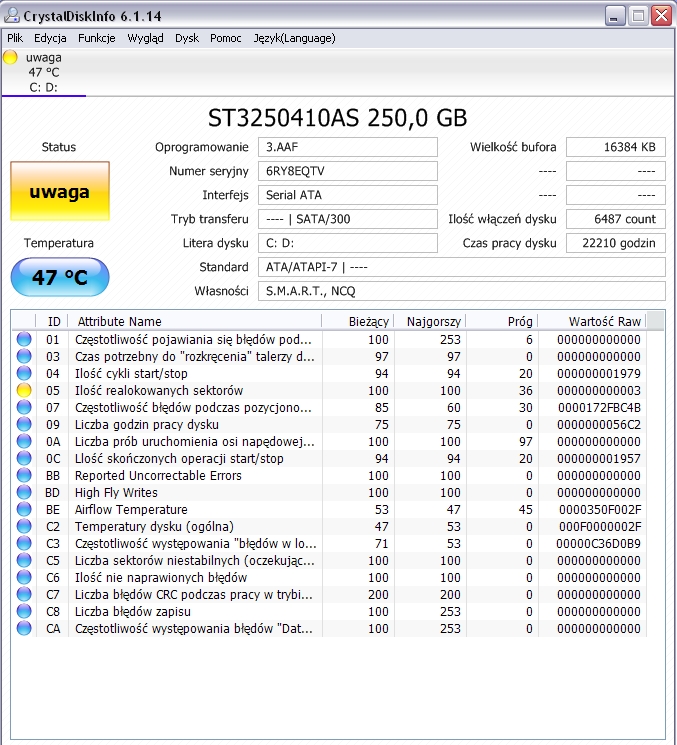Maximize the CrystalDiskInfo window
This screenshot has height=745, width=677.
pyautogui.click(x=639, y=16)
